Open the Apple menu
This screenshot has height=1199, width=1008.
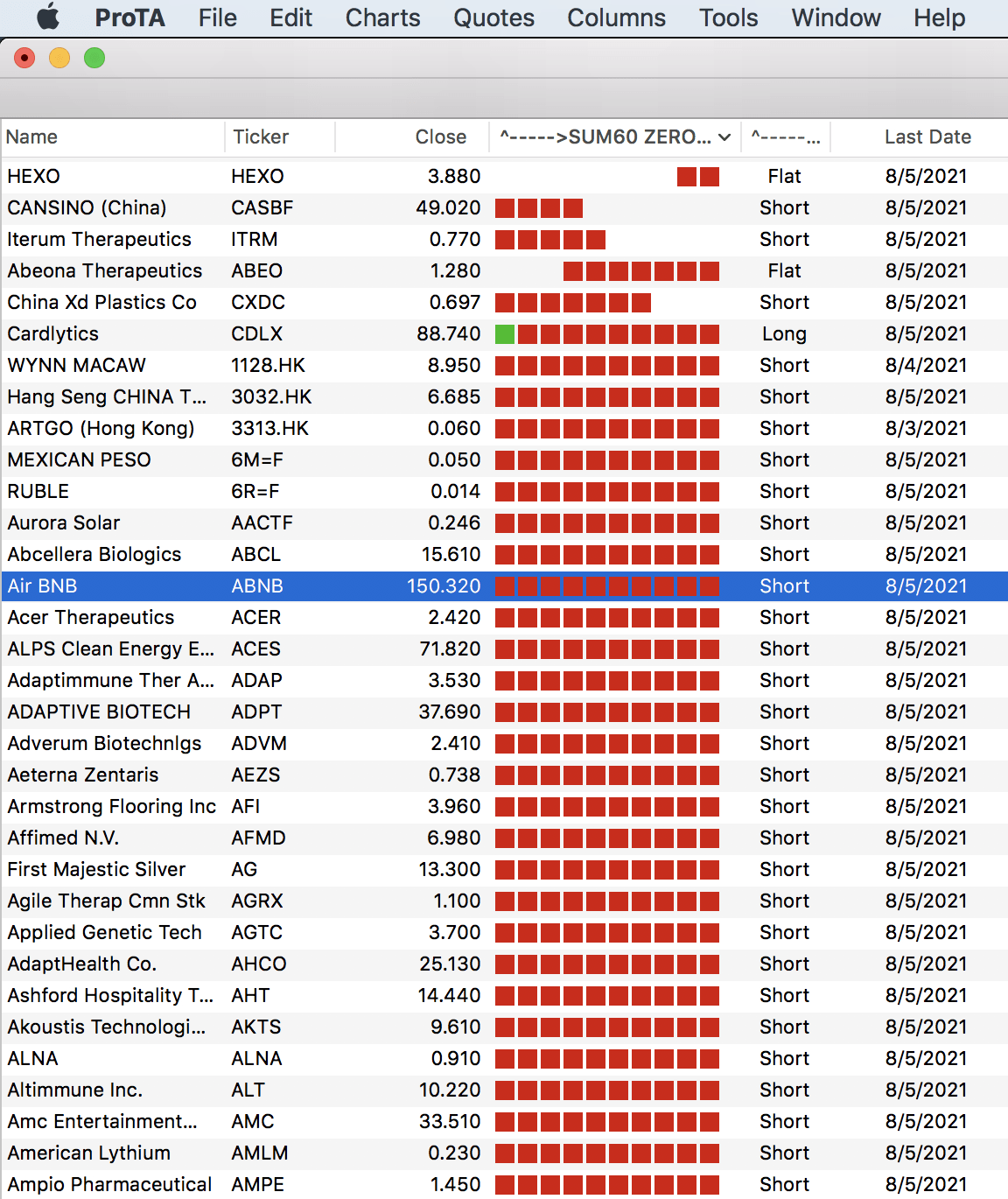coord(48,18)
